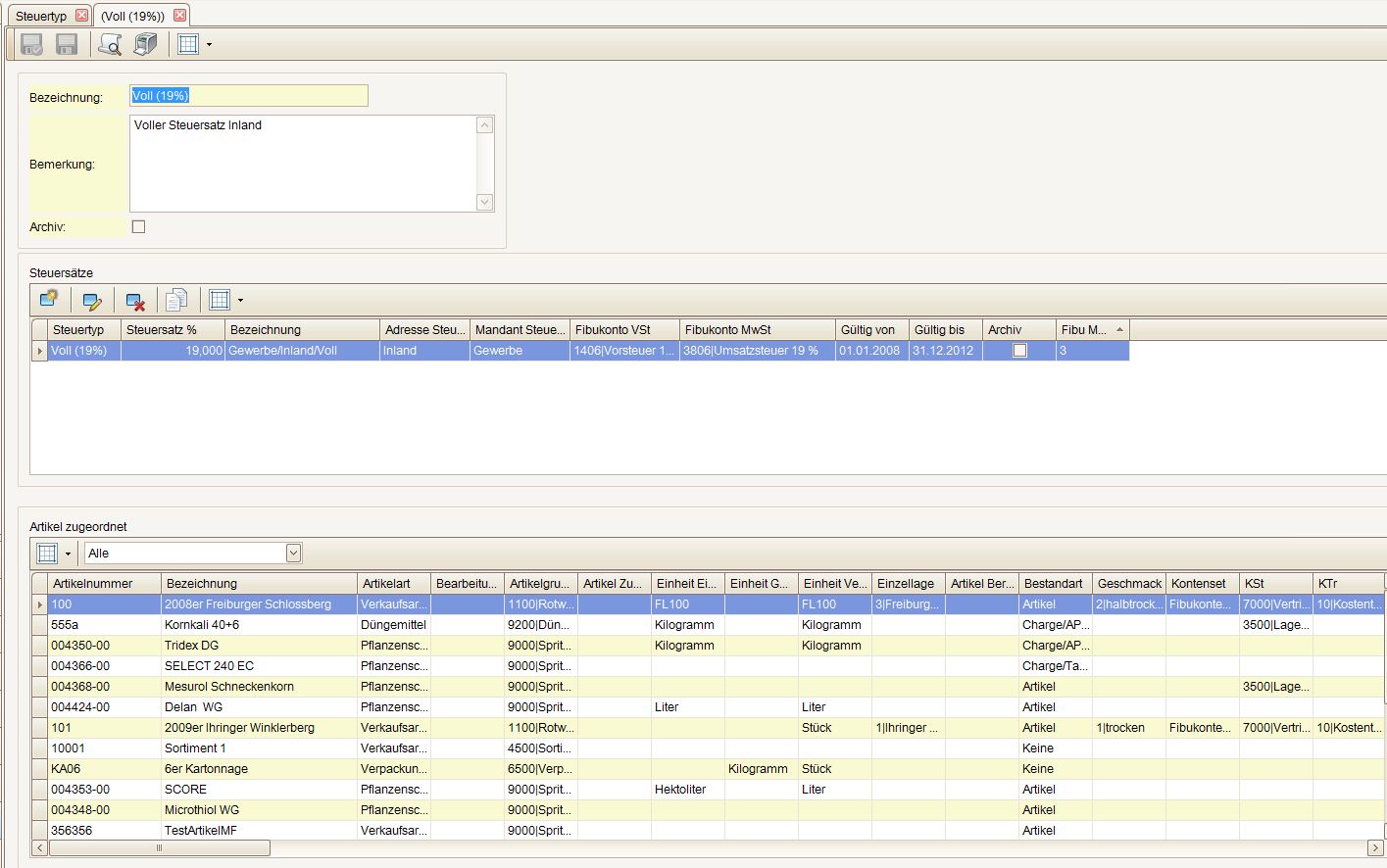The image size is (1387, 868).
Task: Click grid icon in Steuersätze toolbar
Action: [220, 300]
